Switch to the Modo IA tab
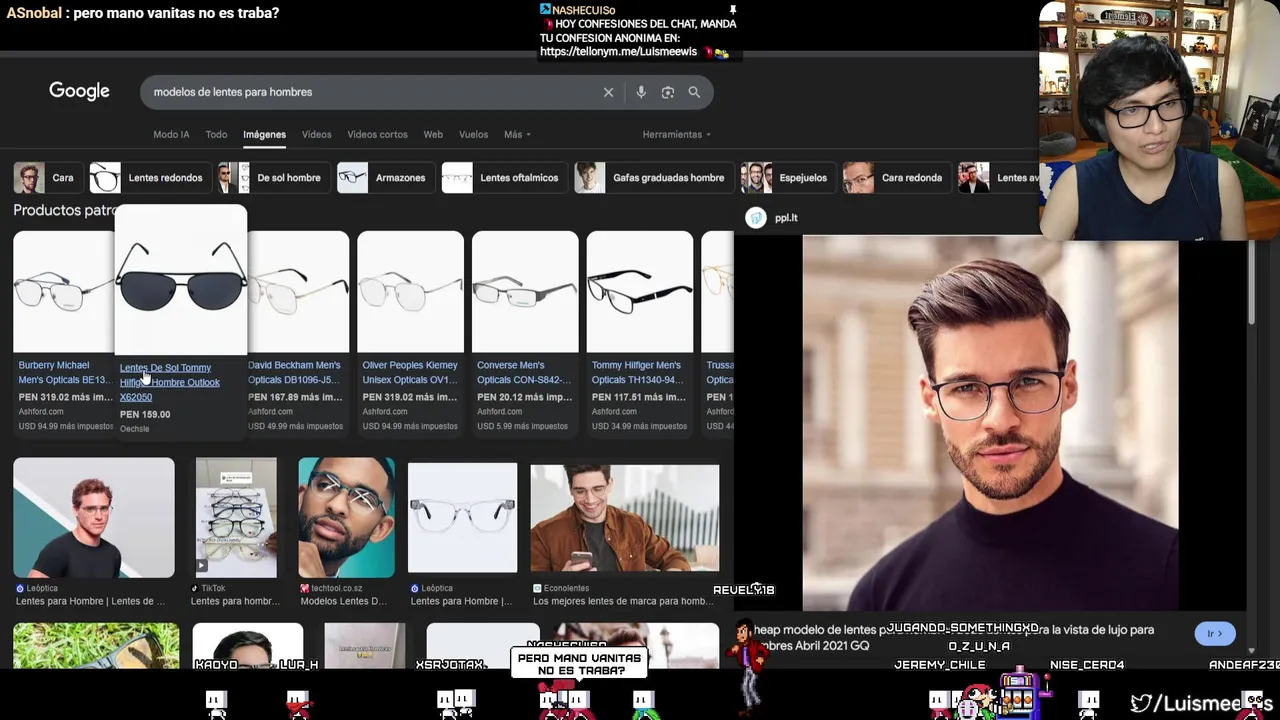This screenshot has width=1280, height=720. [x=171, y=134]
